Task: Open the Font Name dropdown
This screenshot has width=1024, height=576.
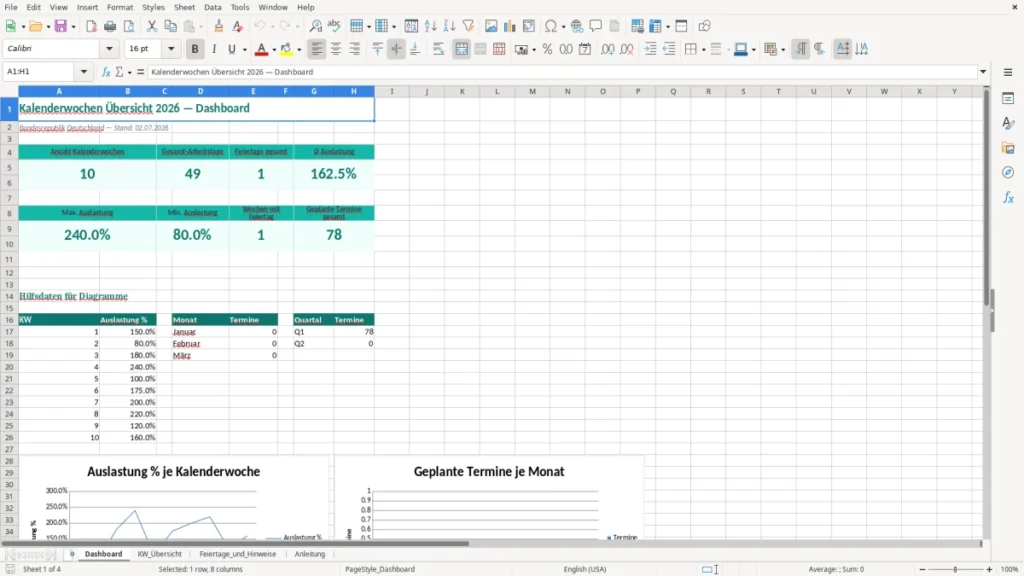Action: 109,49
